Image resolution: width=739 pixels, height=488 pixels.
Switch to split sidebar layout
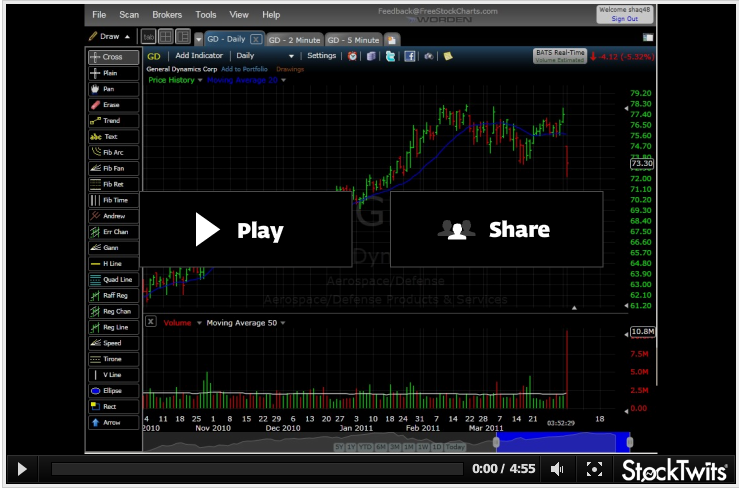[182, 37]
